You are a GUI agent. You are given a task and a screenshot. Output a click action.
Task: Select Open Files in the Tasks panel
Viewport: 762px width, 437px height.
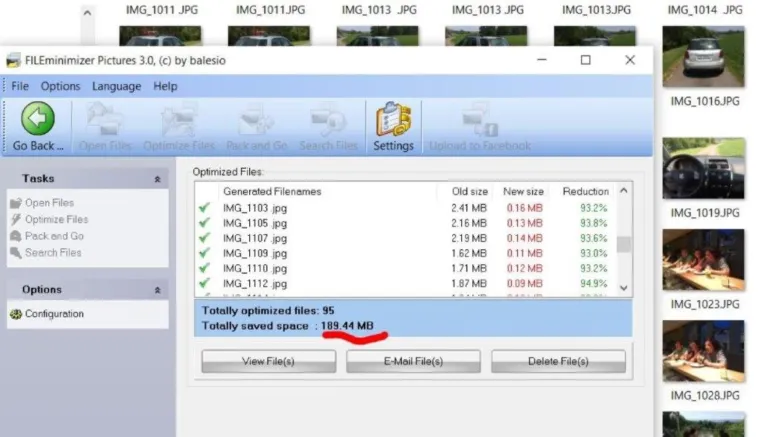pyautogui.click(x=49, y=203)
